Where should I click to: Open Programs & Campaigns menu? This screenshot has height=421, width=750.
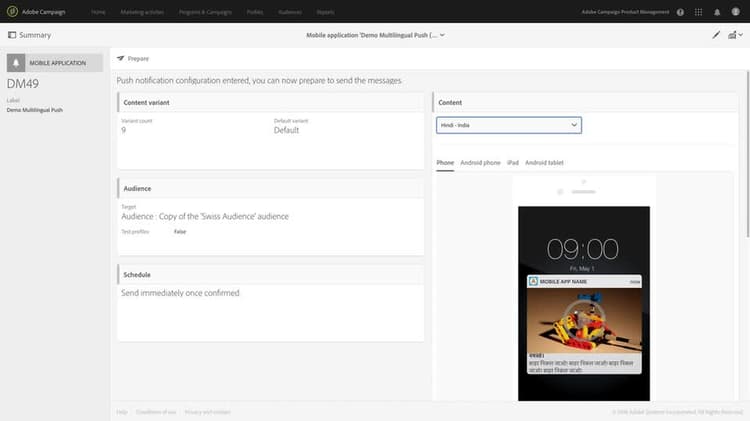pos(205,12)
